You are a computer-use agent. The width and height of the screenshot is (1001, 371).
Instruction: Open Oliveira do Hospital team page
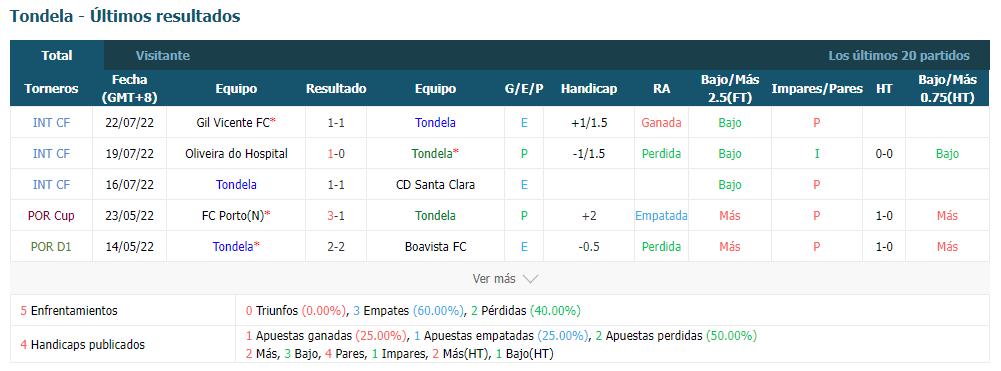pyautogui.click(x=236, y=153)
